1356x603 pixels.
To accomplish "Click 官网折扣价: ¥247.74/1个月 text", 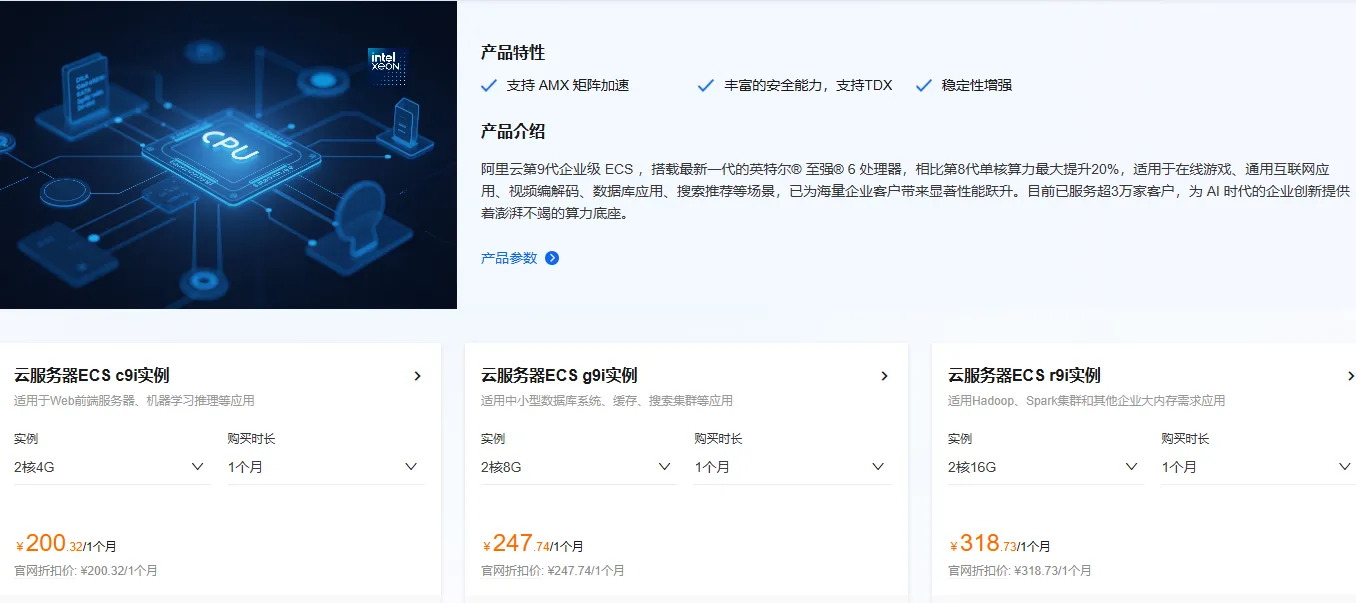I will coord(553,571).
